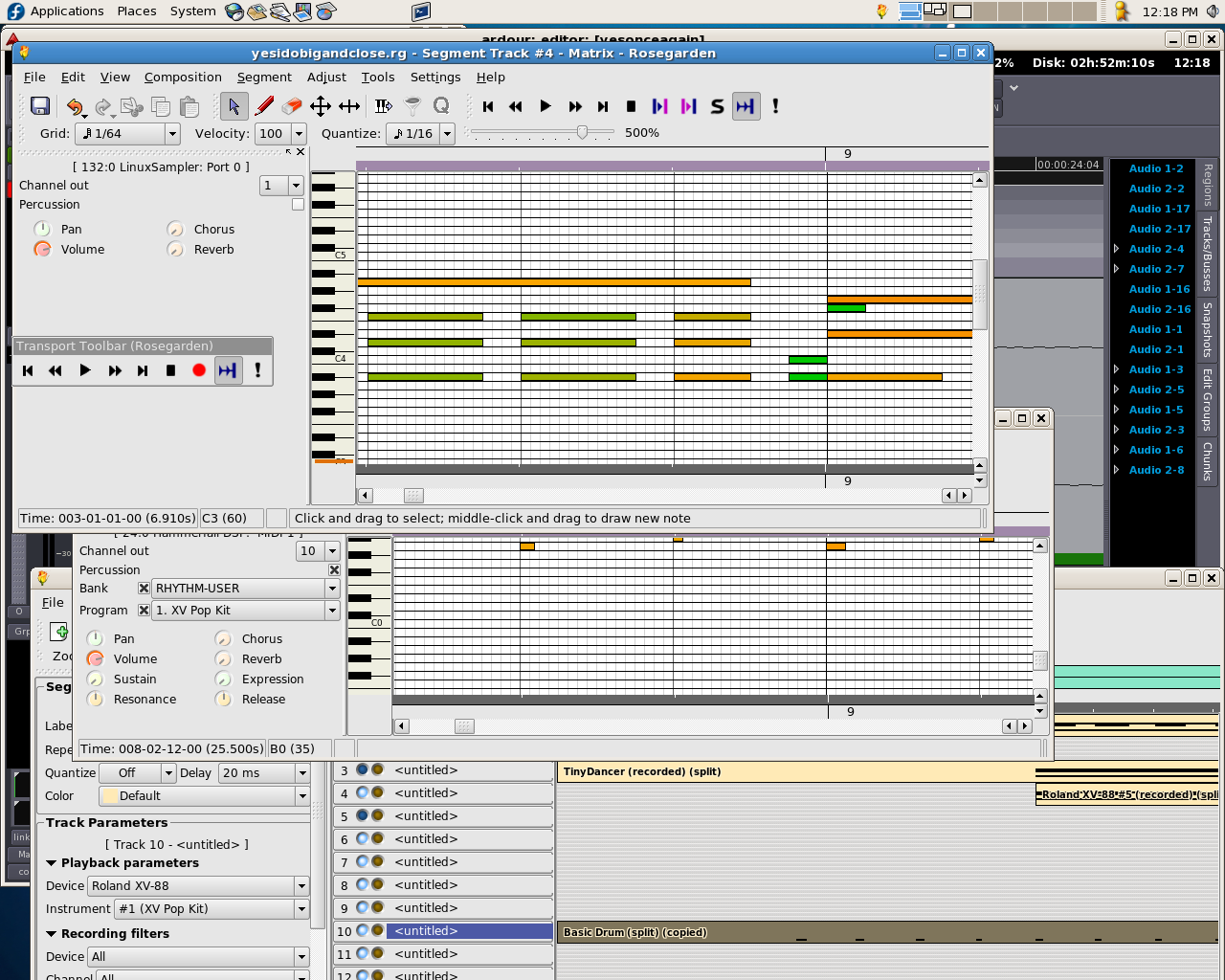This screenshot has width=1225, height=980.
Task: Select the Eraser tool
Action: 292,106
